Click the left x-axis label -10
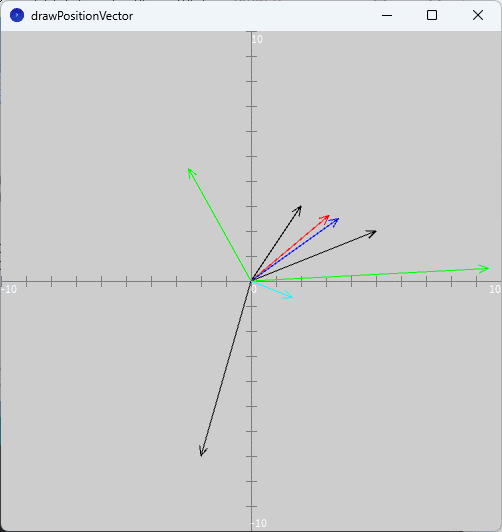This screenshot has width=502, height=532. coord(9,289)
